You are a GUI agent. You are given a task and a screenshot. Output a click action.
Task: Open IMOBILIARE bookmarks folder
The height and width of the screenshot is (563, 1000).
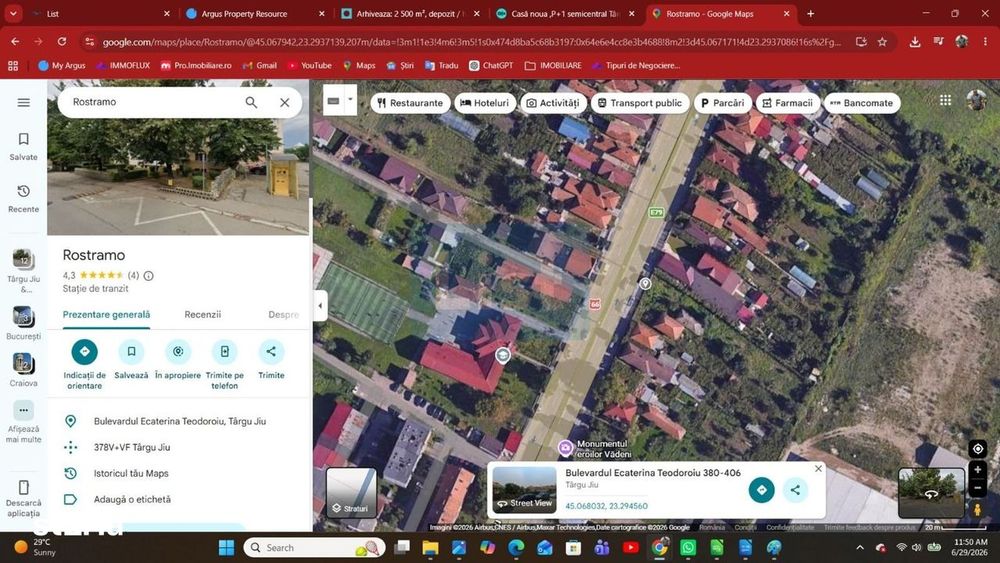click(x=553, y=65)
